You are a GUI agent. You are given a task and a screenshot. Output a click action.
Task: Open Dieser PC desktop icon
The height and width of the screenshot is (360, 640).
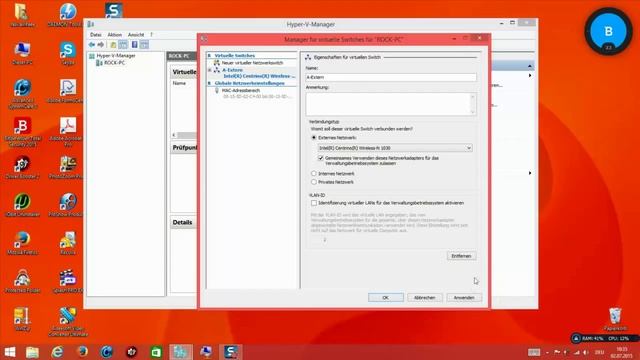point(22,53)
